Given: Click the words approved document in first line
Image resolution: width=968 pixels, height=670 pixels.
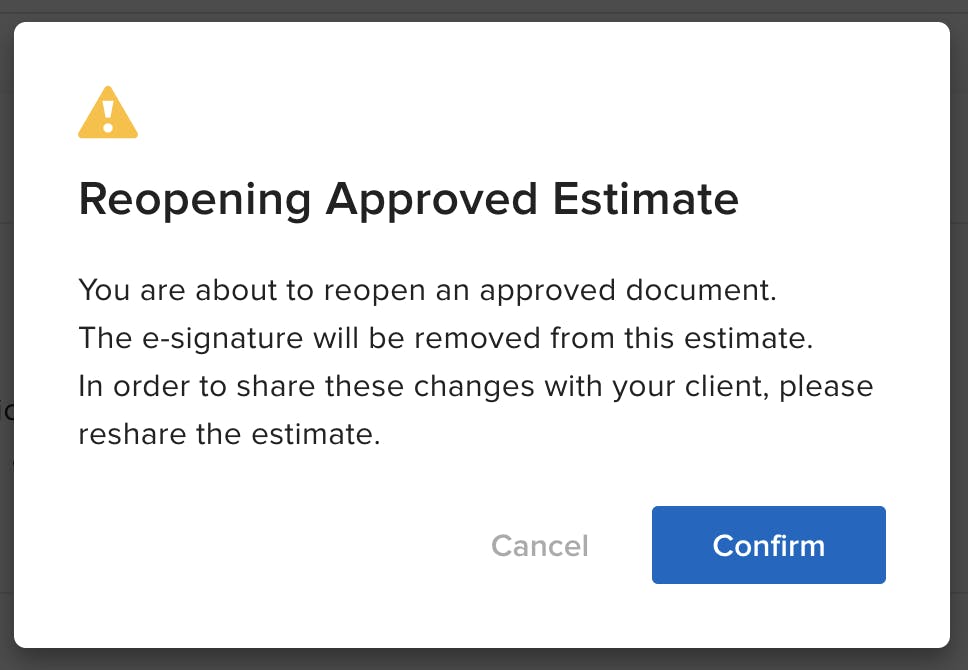Looking at the screenshot, I should 628,291.
